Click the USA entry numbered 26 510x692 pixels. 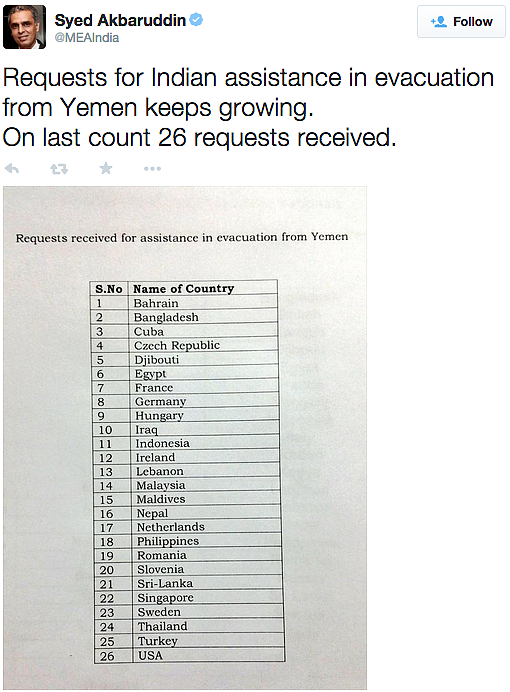[189, 656]
